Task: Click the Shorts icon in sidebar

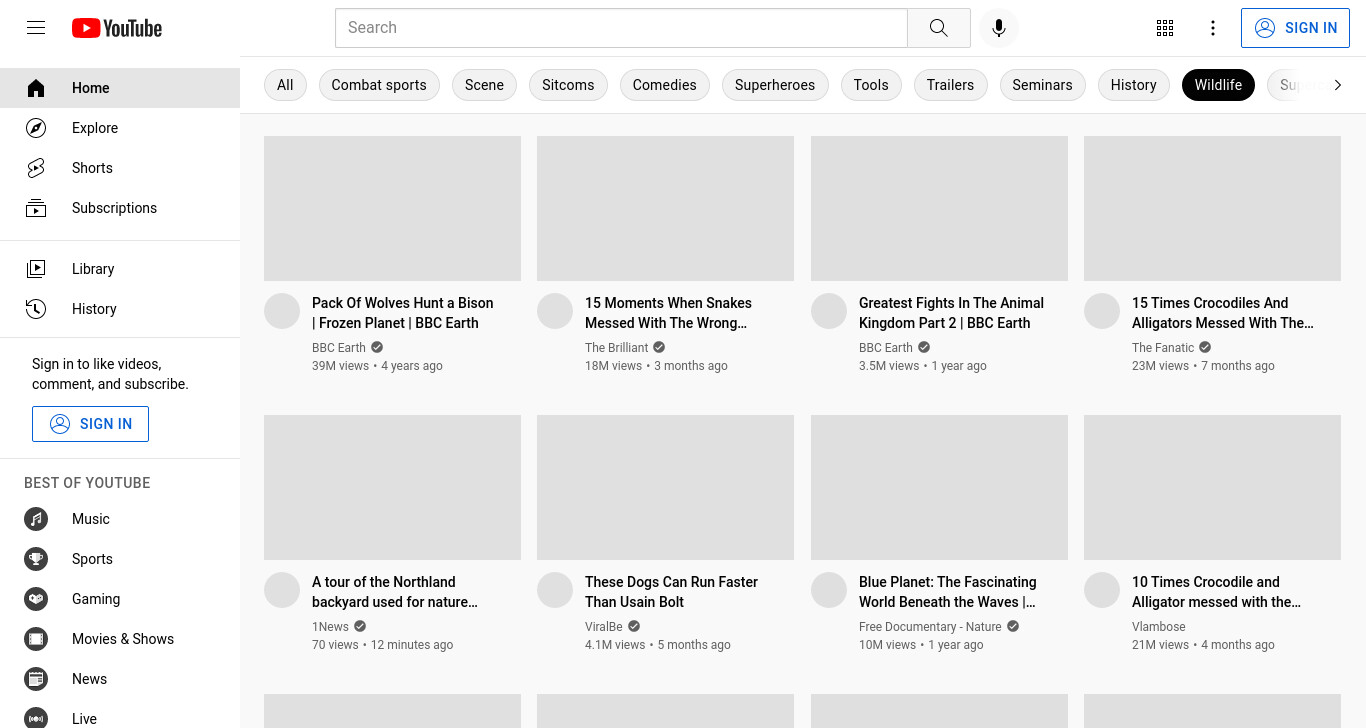Action: pos(36,168)
